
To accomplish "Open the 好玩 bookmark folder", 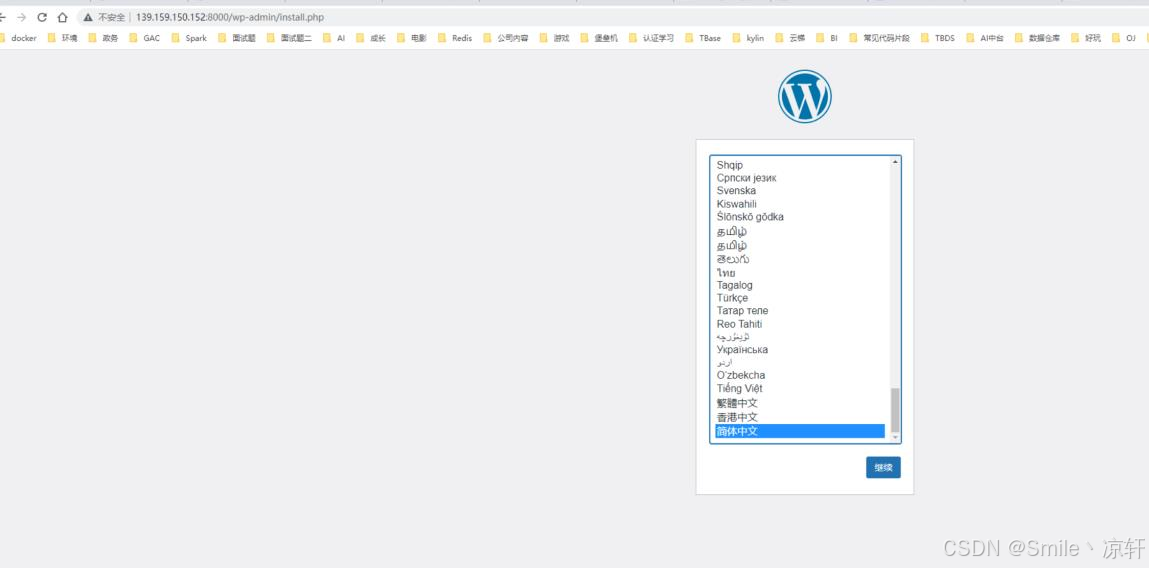I will click(1086, 38).
